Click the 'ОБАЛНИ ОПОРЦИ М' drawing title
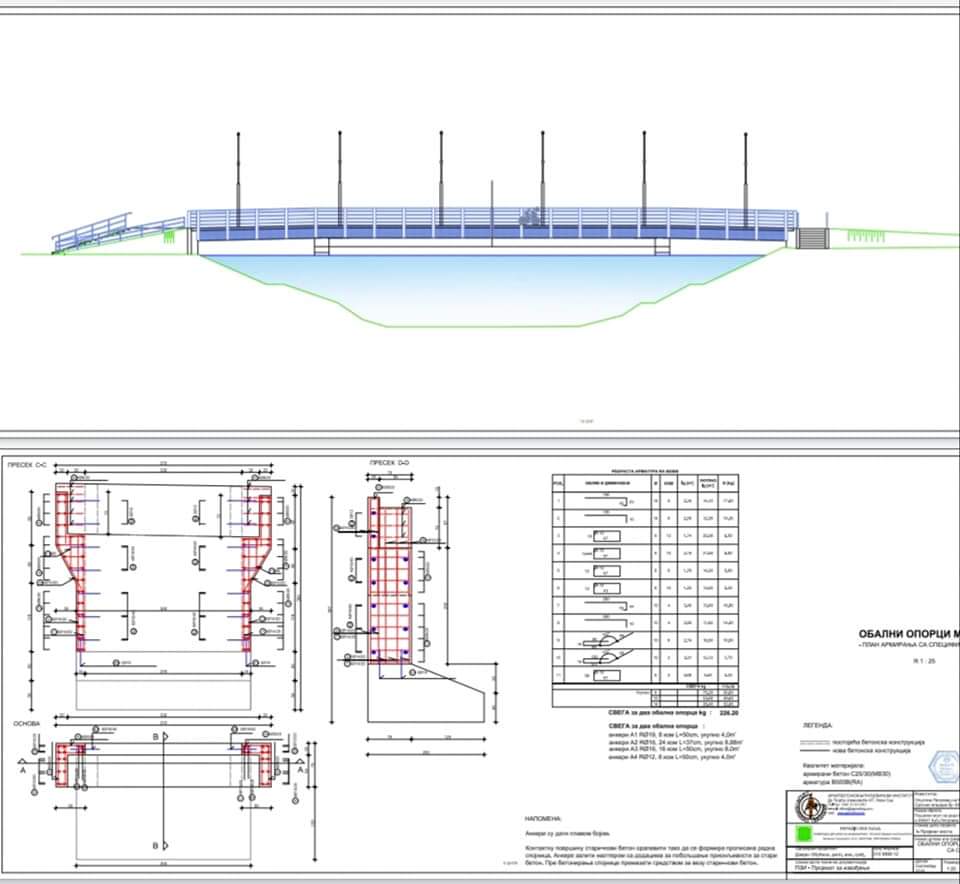Screen dimensions: 960x884 909,633
